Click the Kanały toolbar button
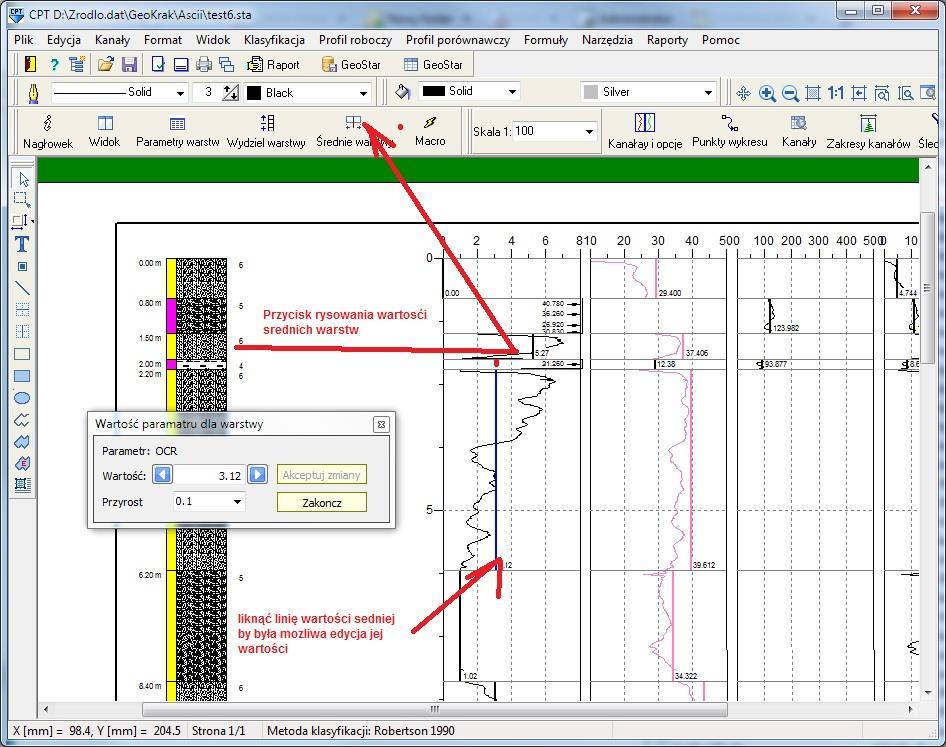Screen dimensions: 946x747 (799, 132)
